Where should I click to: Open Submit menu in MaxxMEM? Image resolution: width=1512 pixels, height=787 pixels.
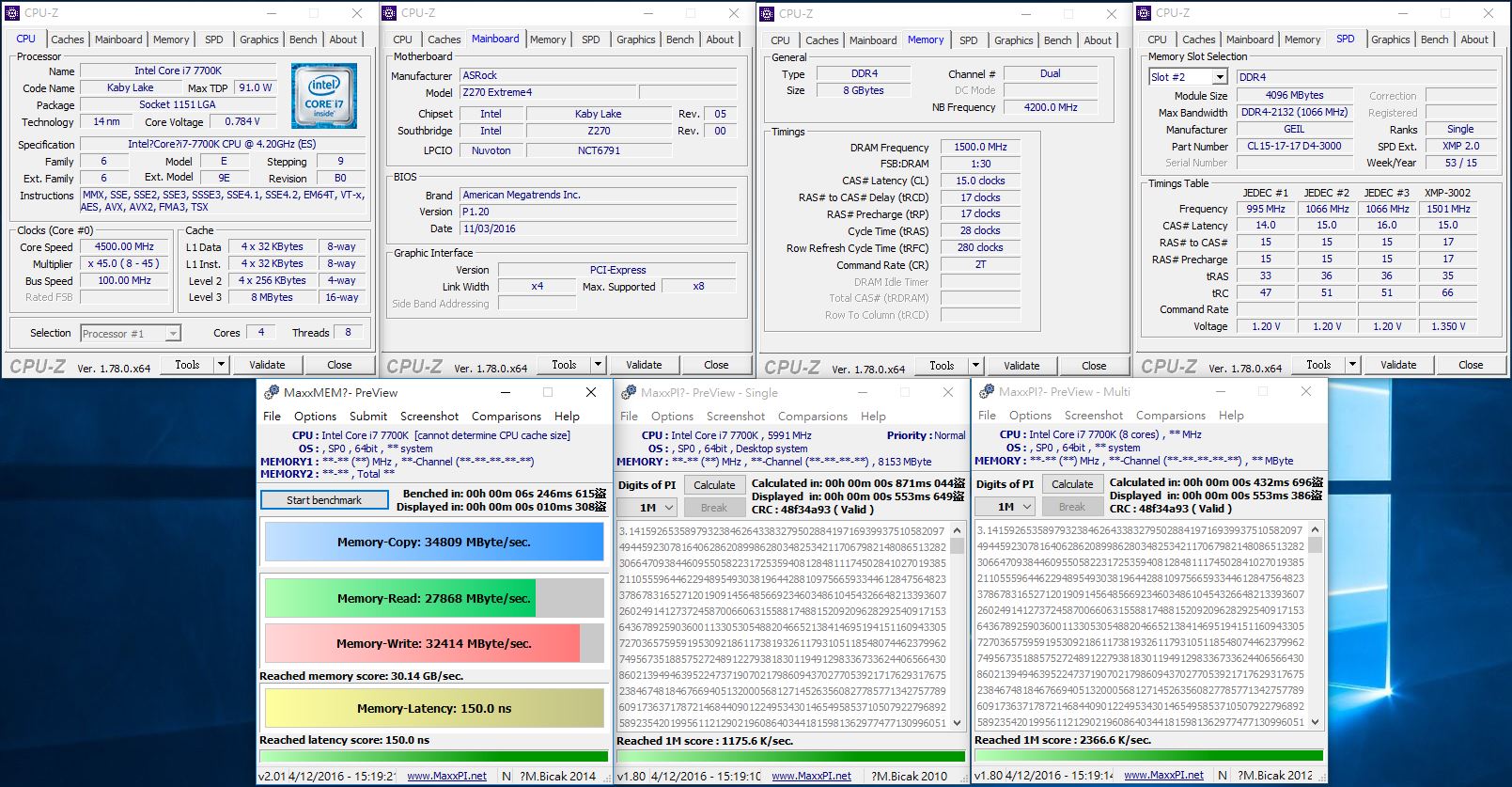[x=368, y=416]
